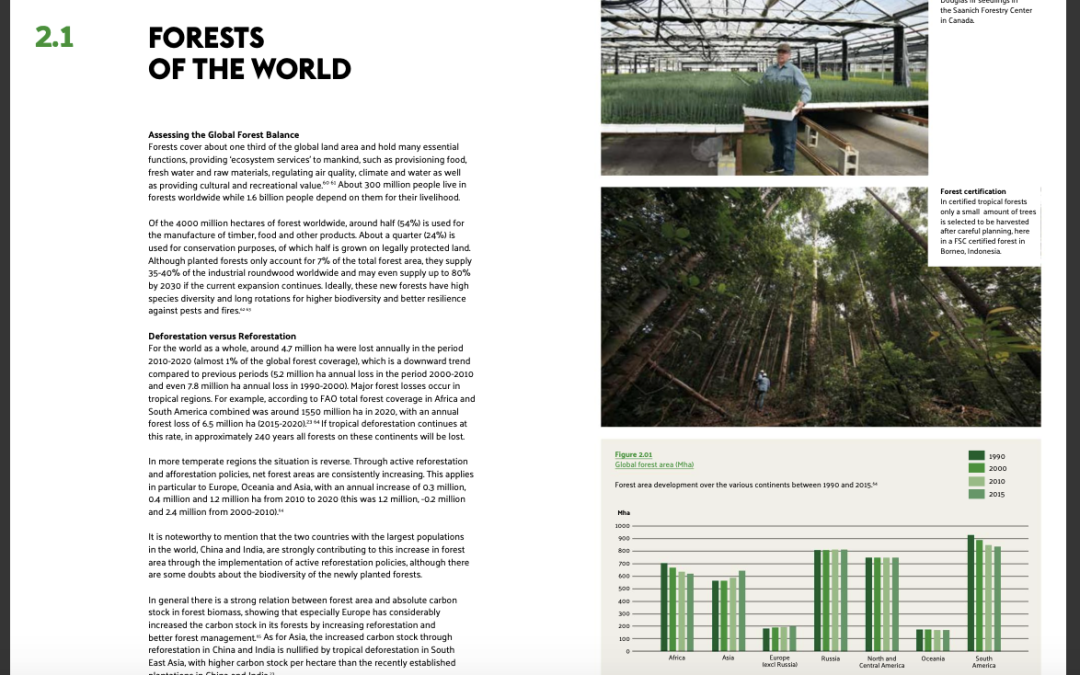Click the 'South America' axis label
This screenshot has width=1080, height=675.
pyautogui.click(x=984, y=662)
